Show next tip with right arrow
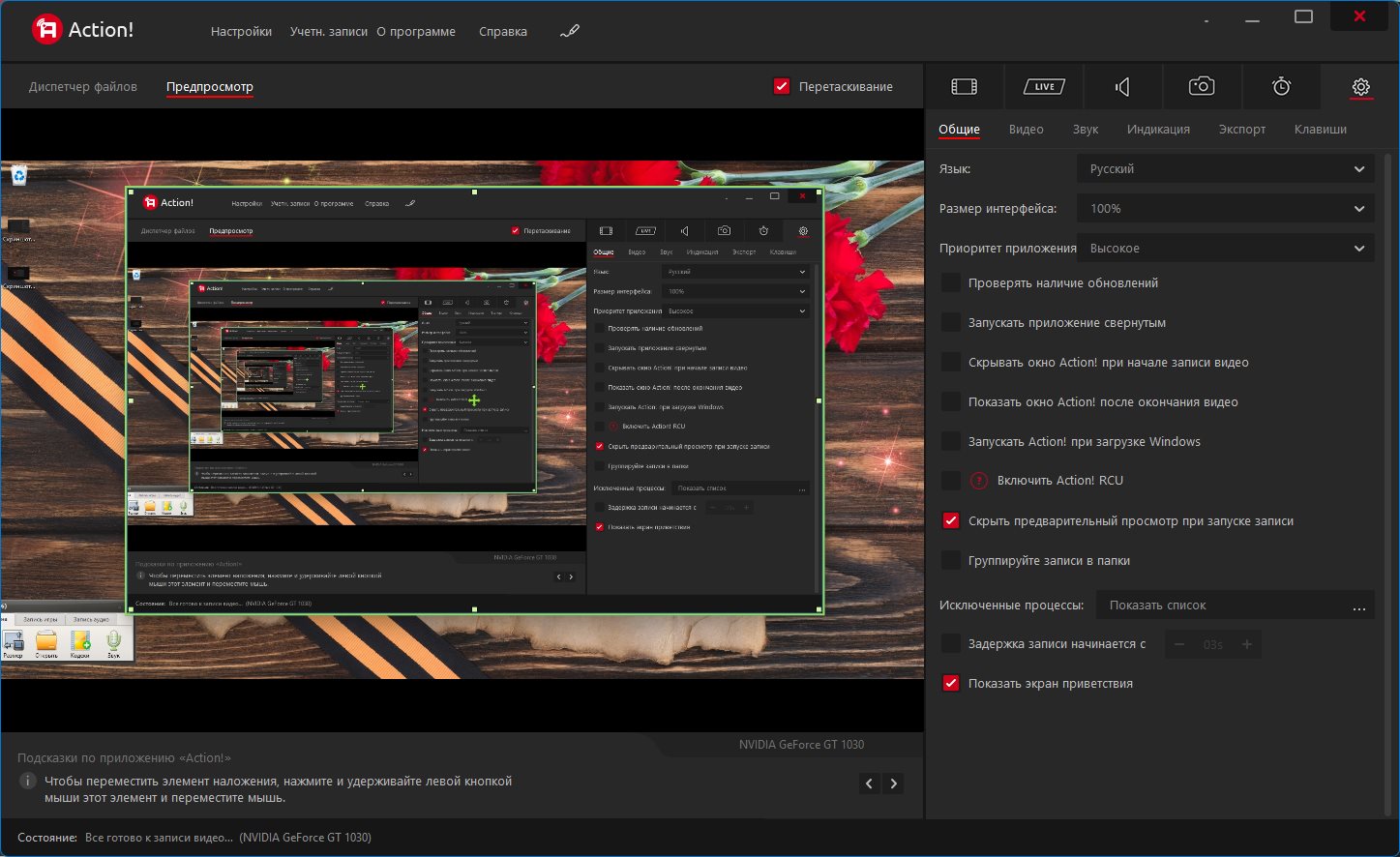The image size is (1400, 857). click(x=894, y=783)
